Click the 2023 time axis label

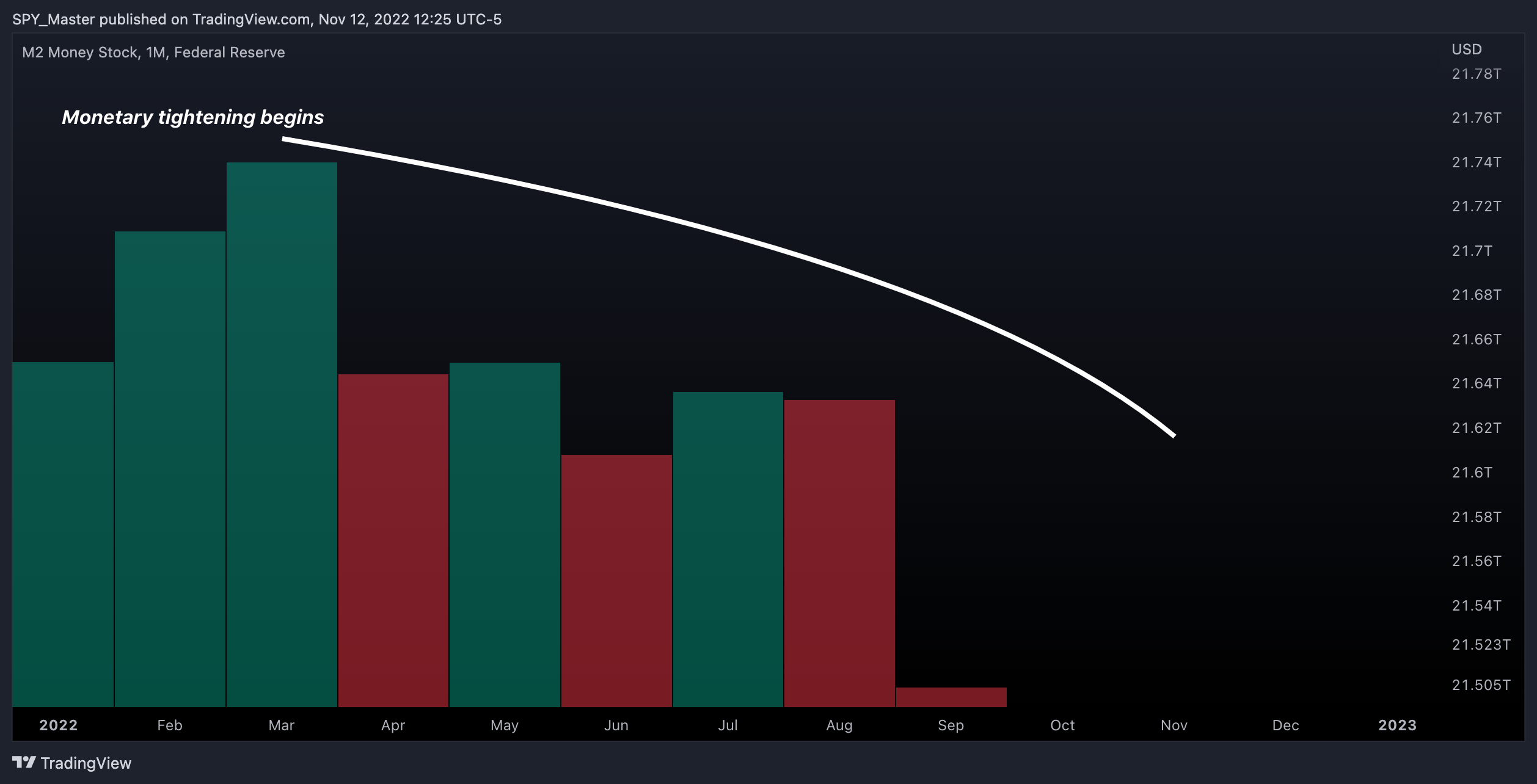click(x=1398, y=725)
